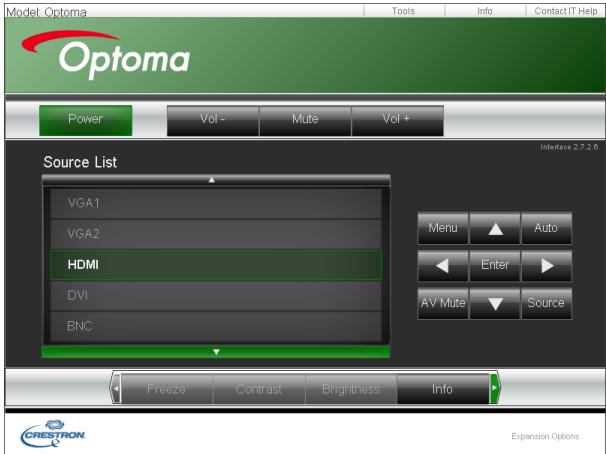This screenshot has height=454, width=606.
Task: Toggle the green Power button
Action: [x=85, y=121]
